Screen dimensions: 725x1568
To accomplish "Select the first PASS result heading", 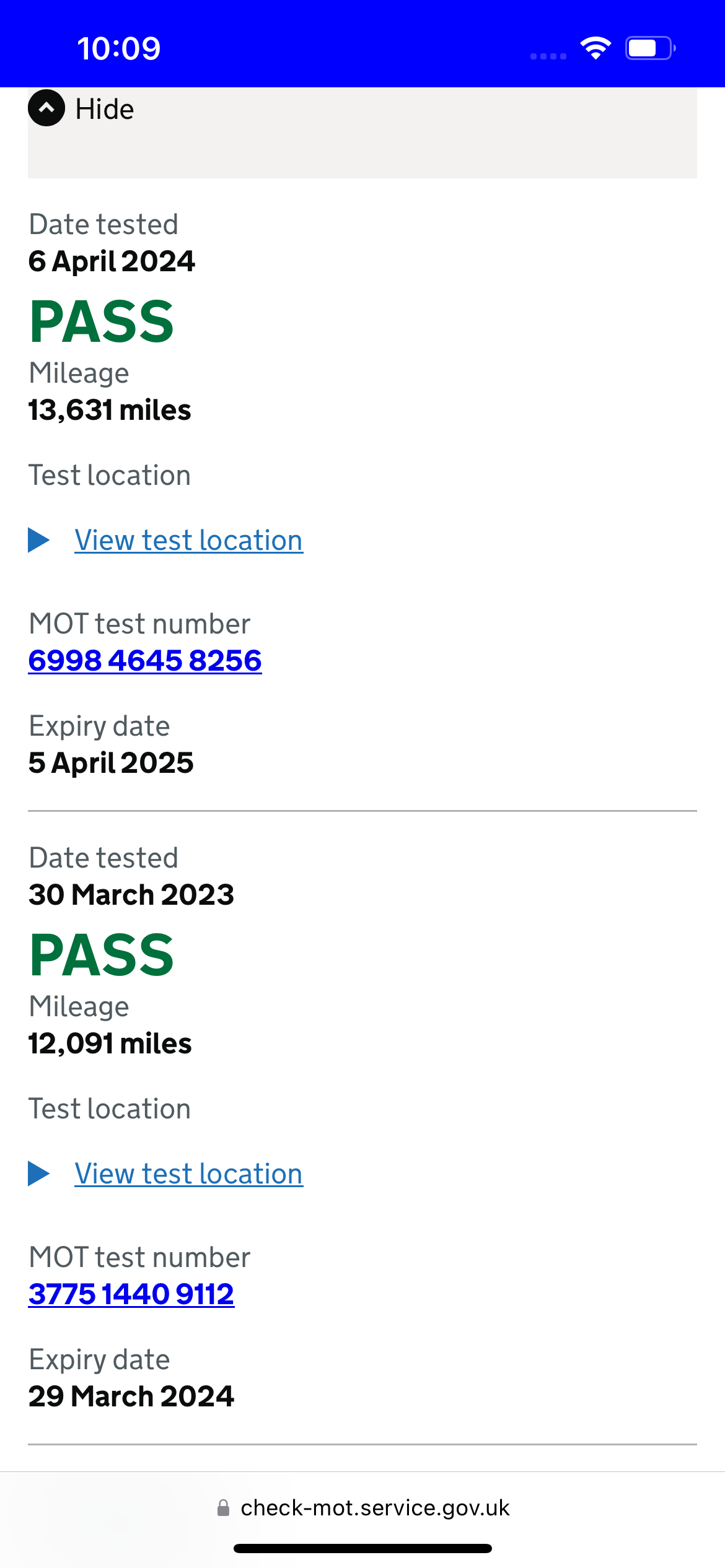I will [102, 321].
